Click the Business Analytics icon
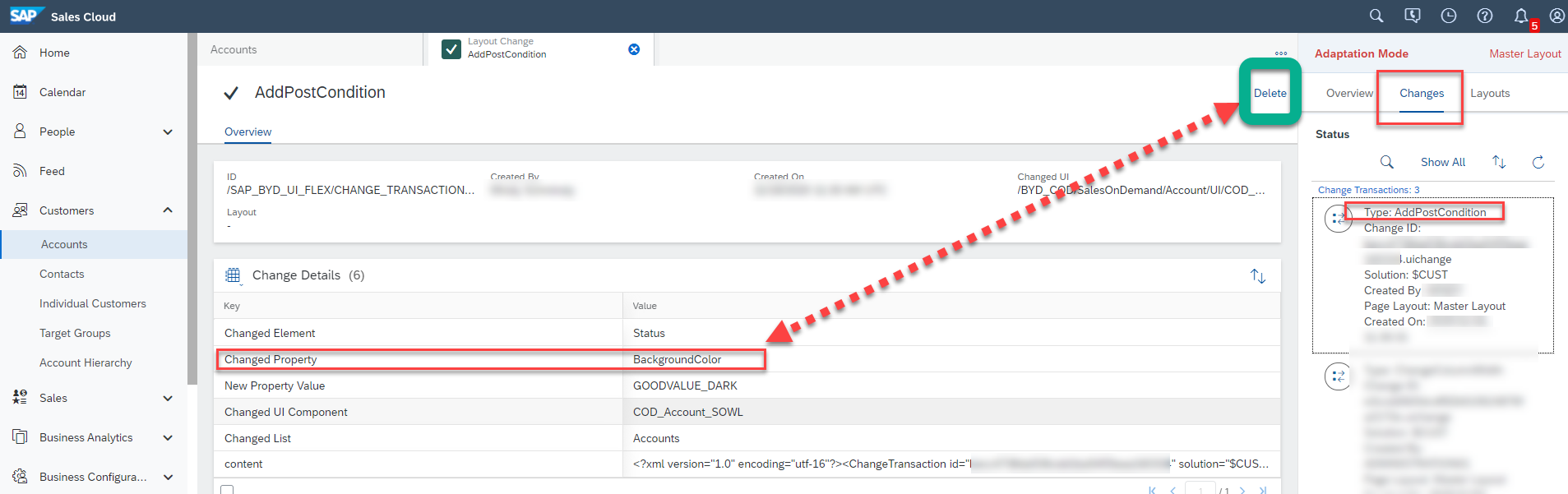 tap(21, 437)
